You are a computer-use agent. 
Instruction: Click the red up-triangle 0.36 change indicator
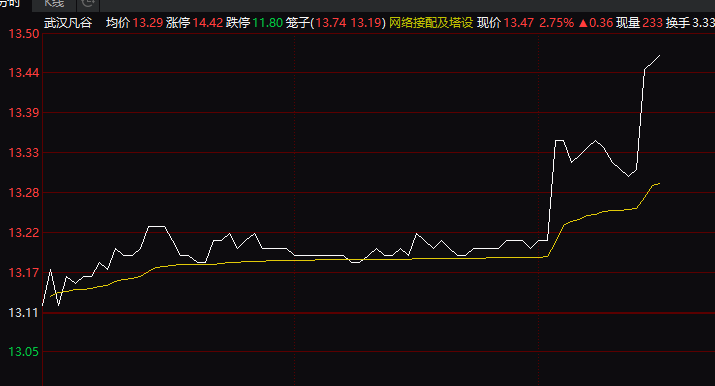(596, 23)
